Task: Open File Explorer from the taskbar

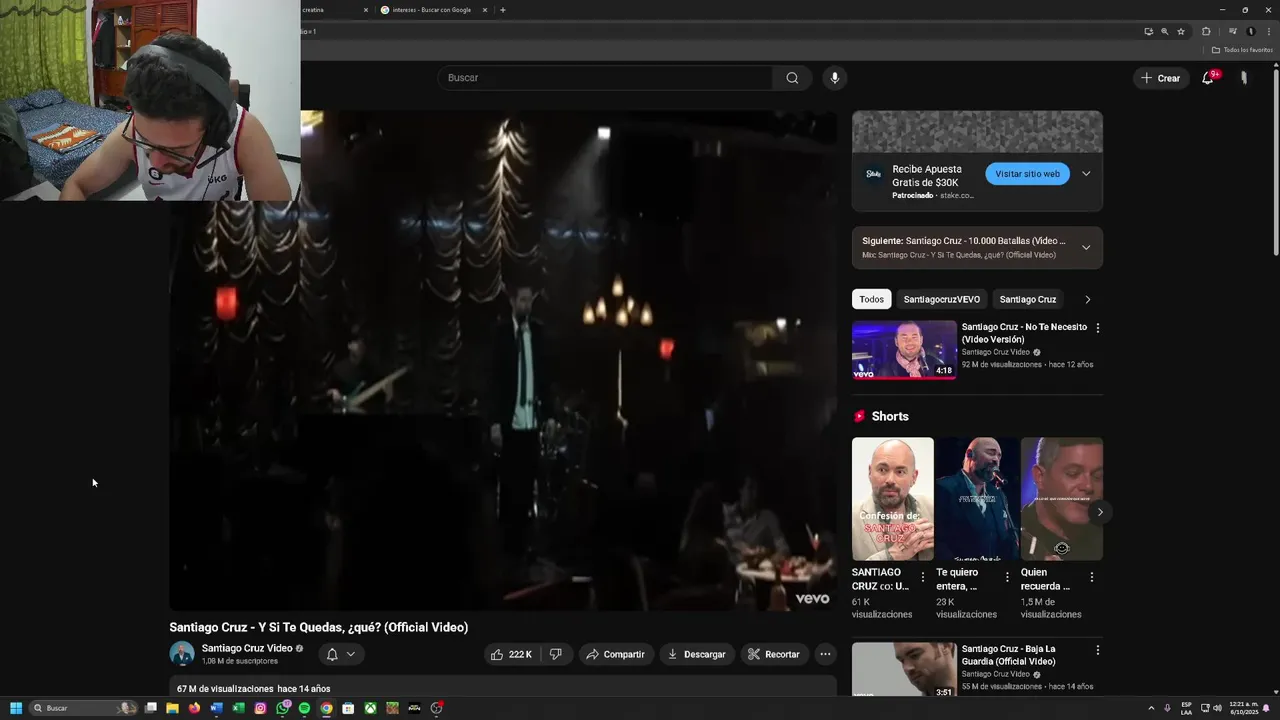Action: coord(172,708)
